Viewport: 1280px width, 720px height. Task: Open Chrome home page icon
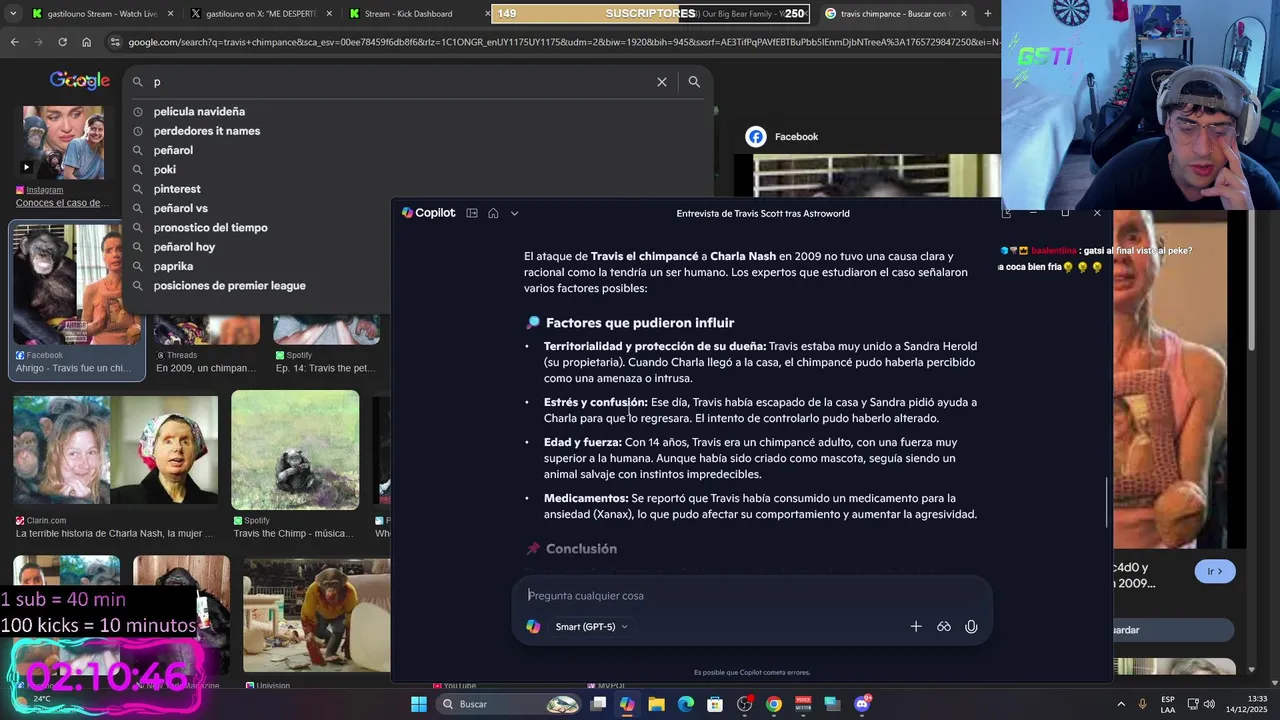click(x=86, y=42)
